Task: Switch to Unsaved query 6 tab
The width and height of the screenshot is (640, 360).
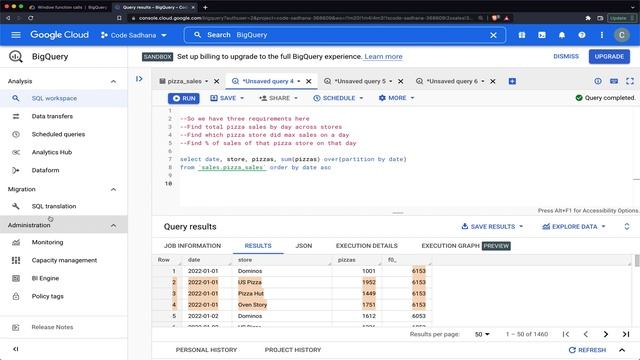Action: (451, 81)
